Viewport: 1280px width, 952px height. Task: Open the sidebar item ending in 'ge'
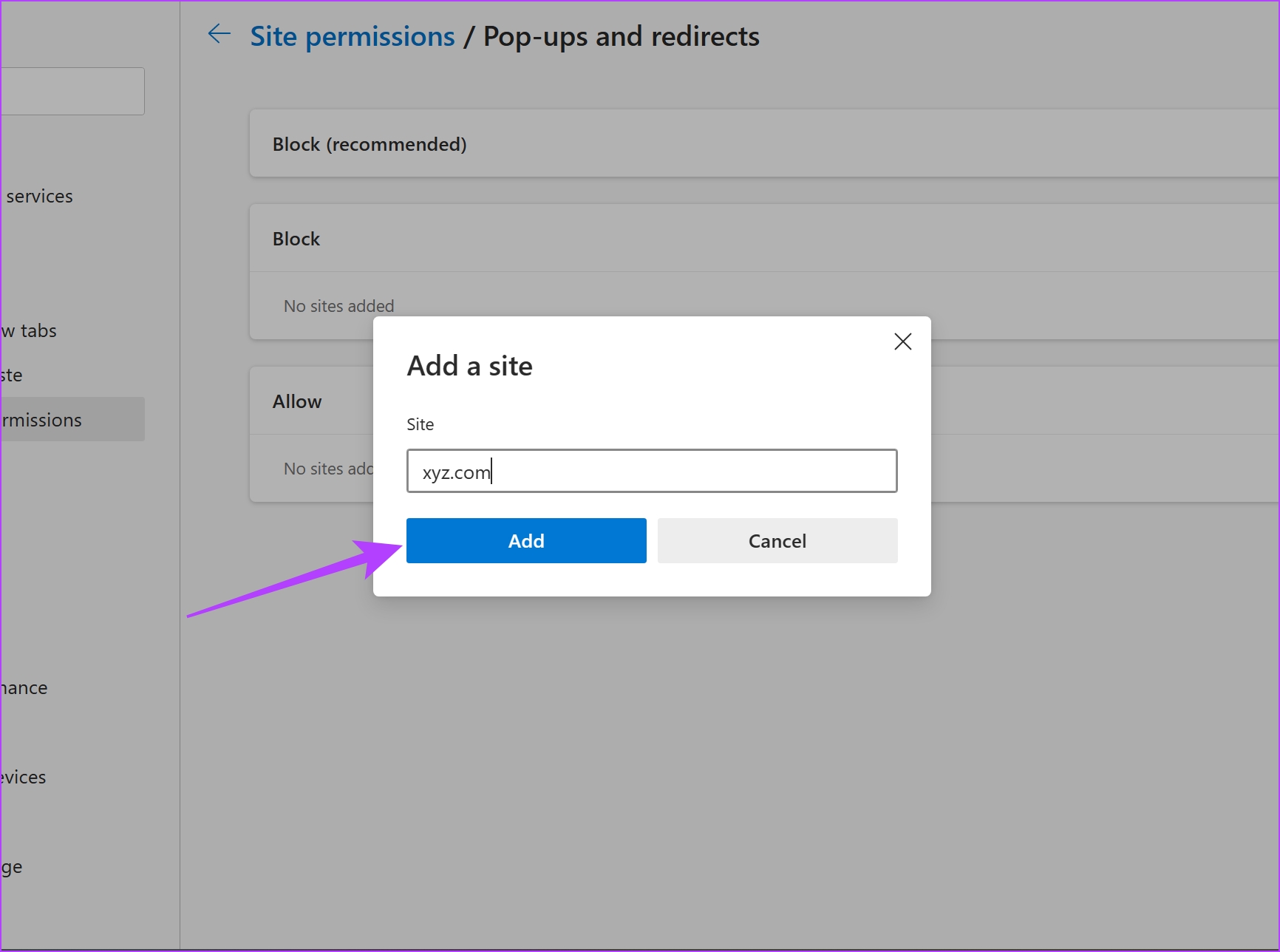click(x=12, y=866)
